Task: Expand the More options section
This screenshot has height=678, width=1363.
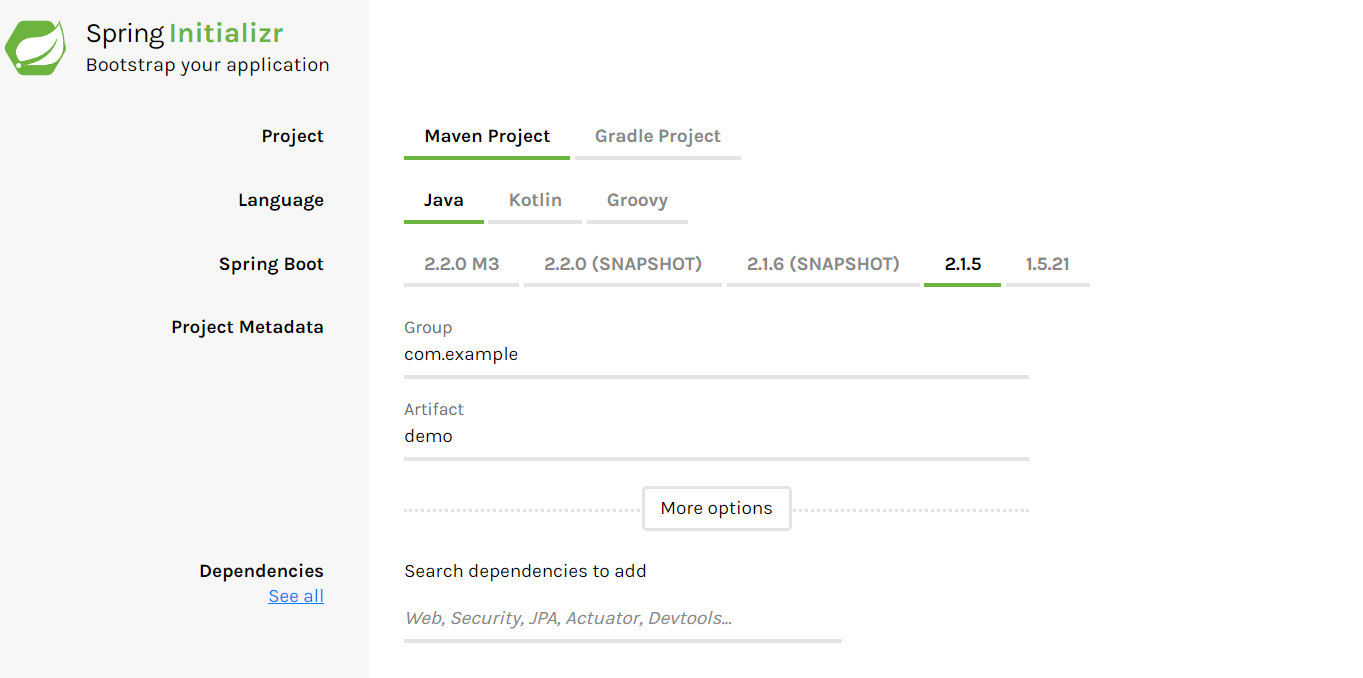Action: (x=716, y=509)
